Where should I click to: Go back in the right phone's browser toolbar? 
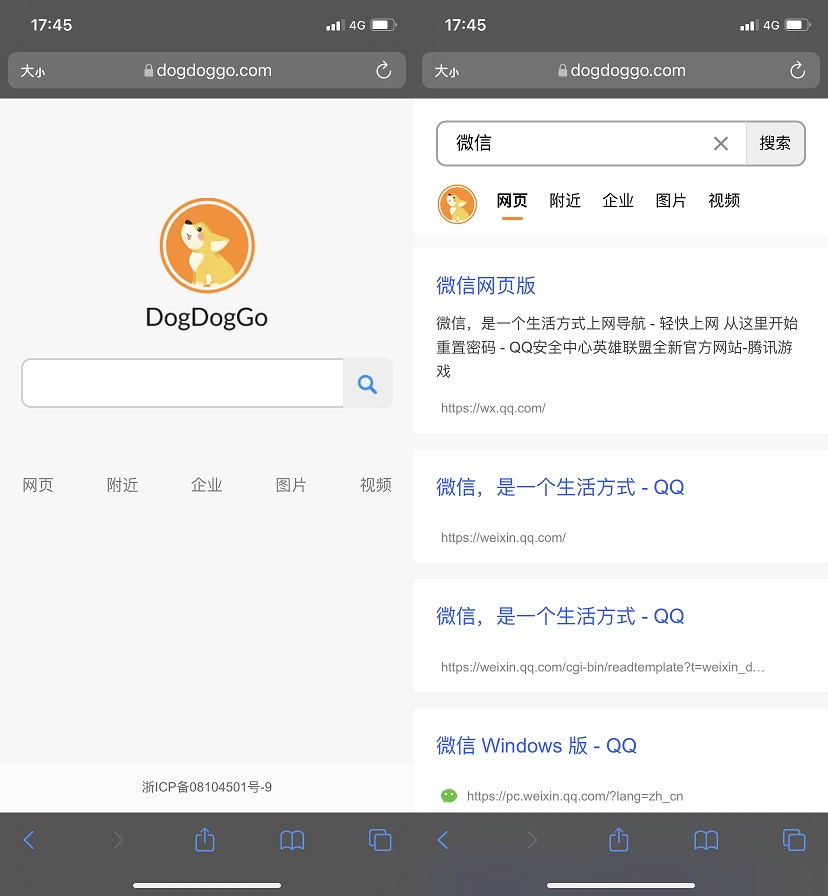click(443, 840)
